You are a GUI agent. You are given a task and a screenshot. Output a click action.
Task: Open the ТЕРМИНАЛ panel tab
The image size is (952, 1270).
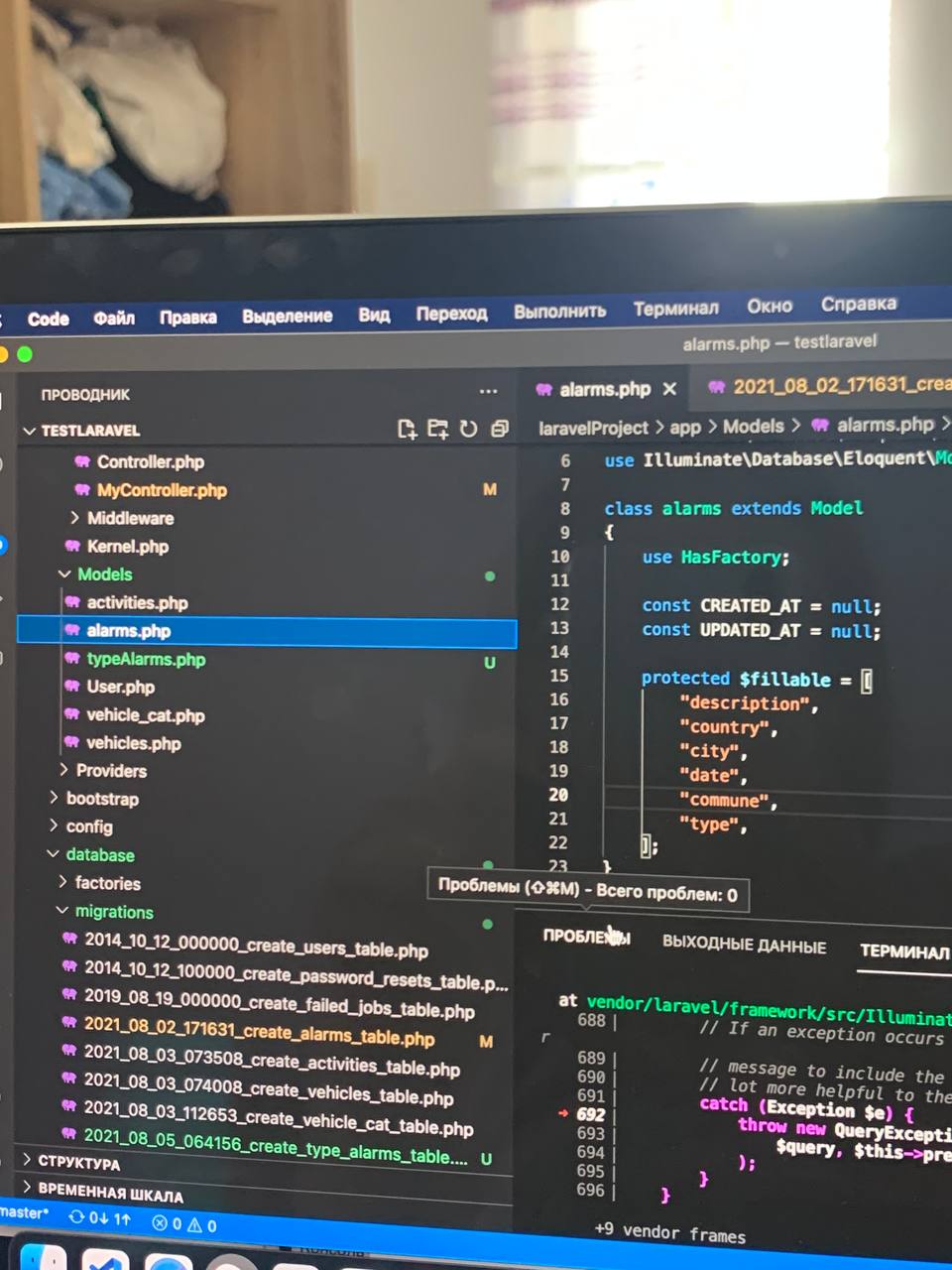coord(904,952)
